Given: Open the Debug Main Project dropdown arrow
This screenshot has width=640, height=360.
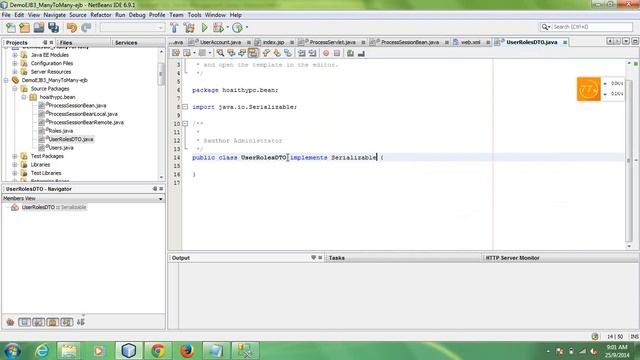Looking at the screenshot, I should (x=227, y=27).
